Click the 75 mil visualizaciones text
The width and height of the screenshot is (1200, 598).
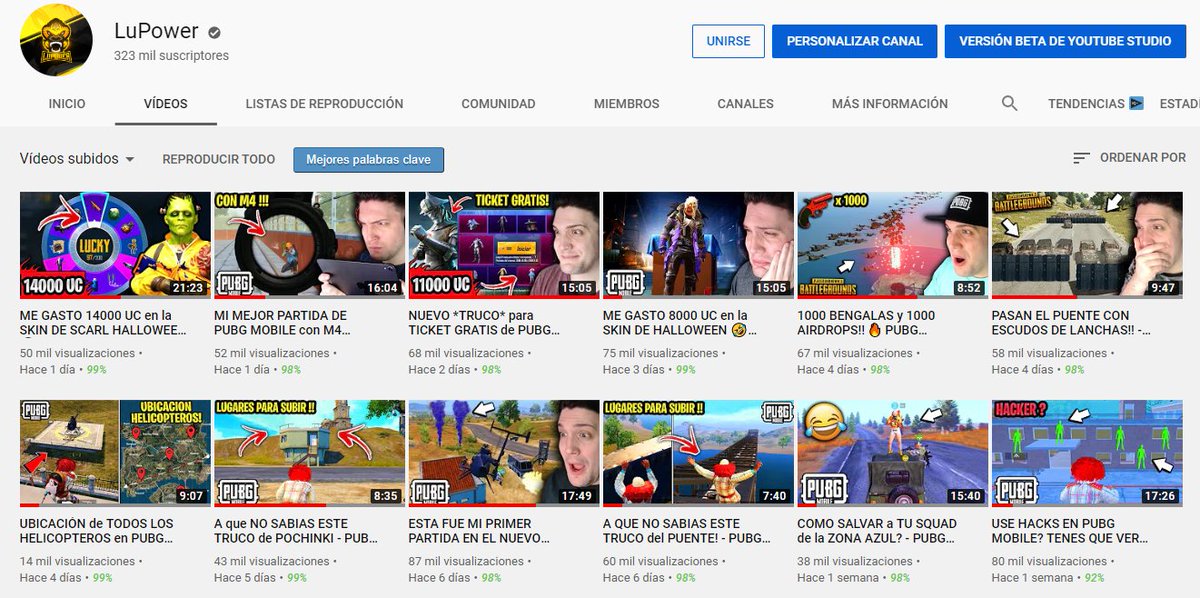(x=660, y=353)
